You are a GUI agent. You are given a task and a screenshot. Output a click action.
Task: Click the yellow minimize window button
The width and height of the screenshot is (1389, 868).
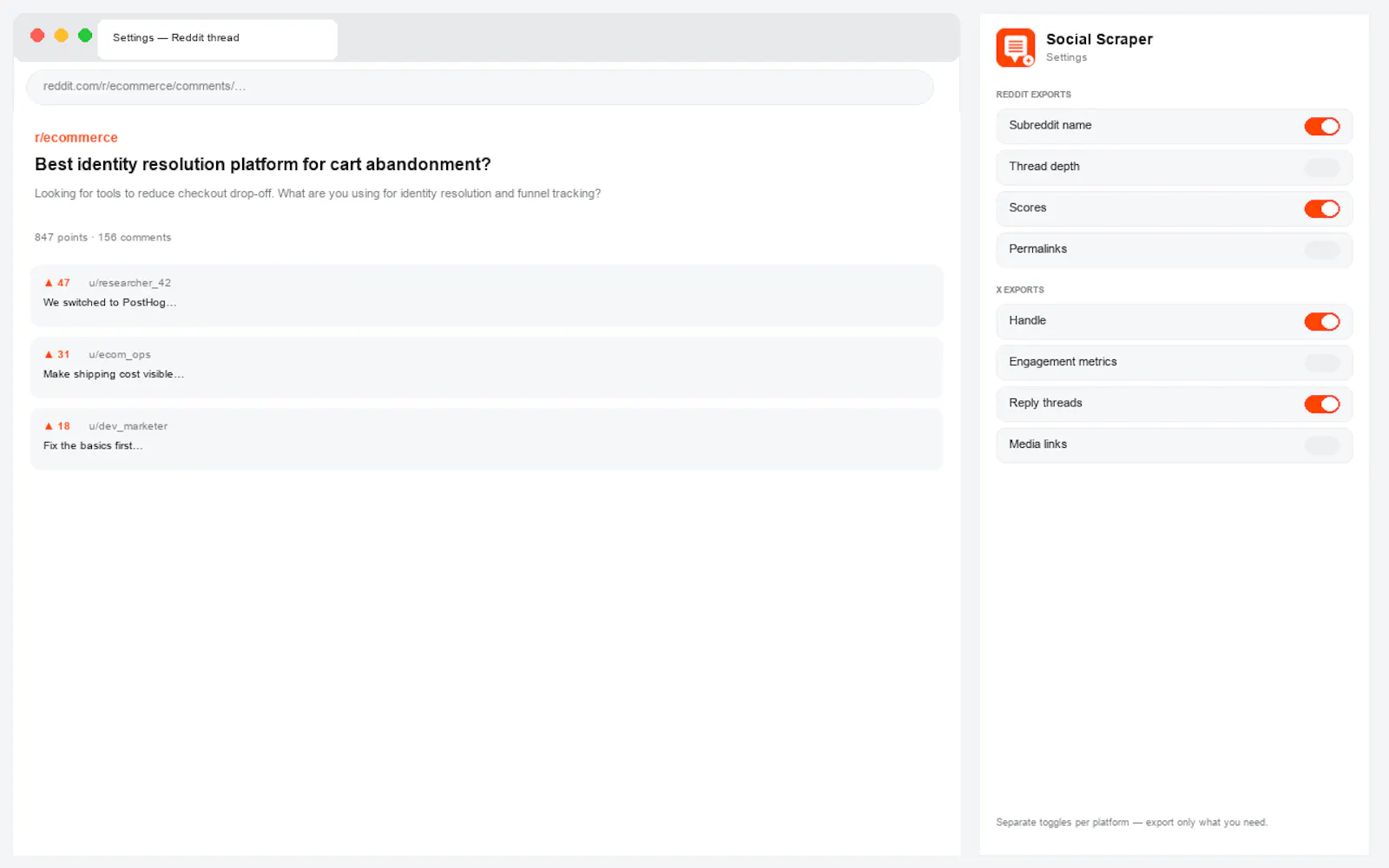[61, 36]
